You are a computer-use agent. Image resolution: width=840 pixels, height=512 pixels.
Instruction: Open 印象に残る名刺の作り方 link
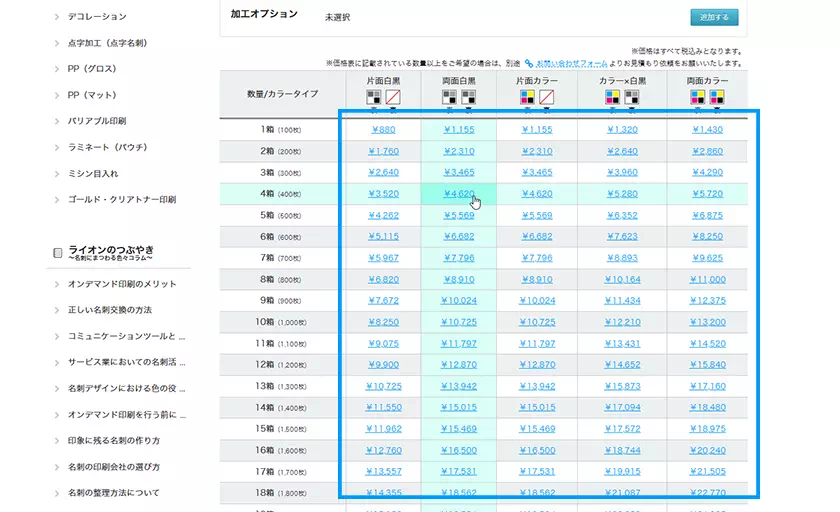[x=114, y=441]
